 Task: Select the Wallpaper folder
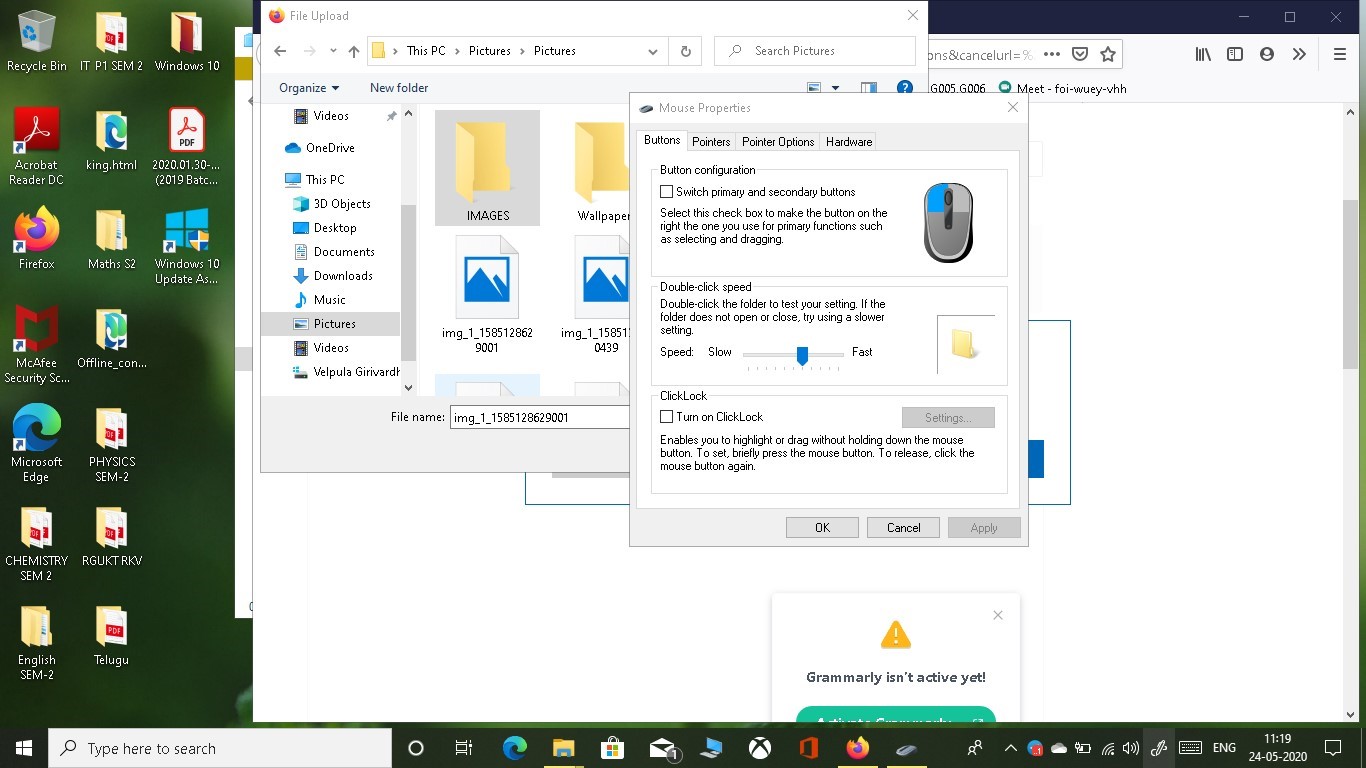pos(603,168)
